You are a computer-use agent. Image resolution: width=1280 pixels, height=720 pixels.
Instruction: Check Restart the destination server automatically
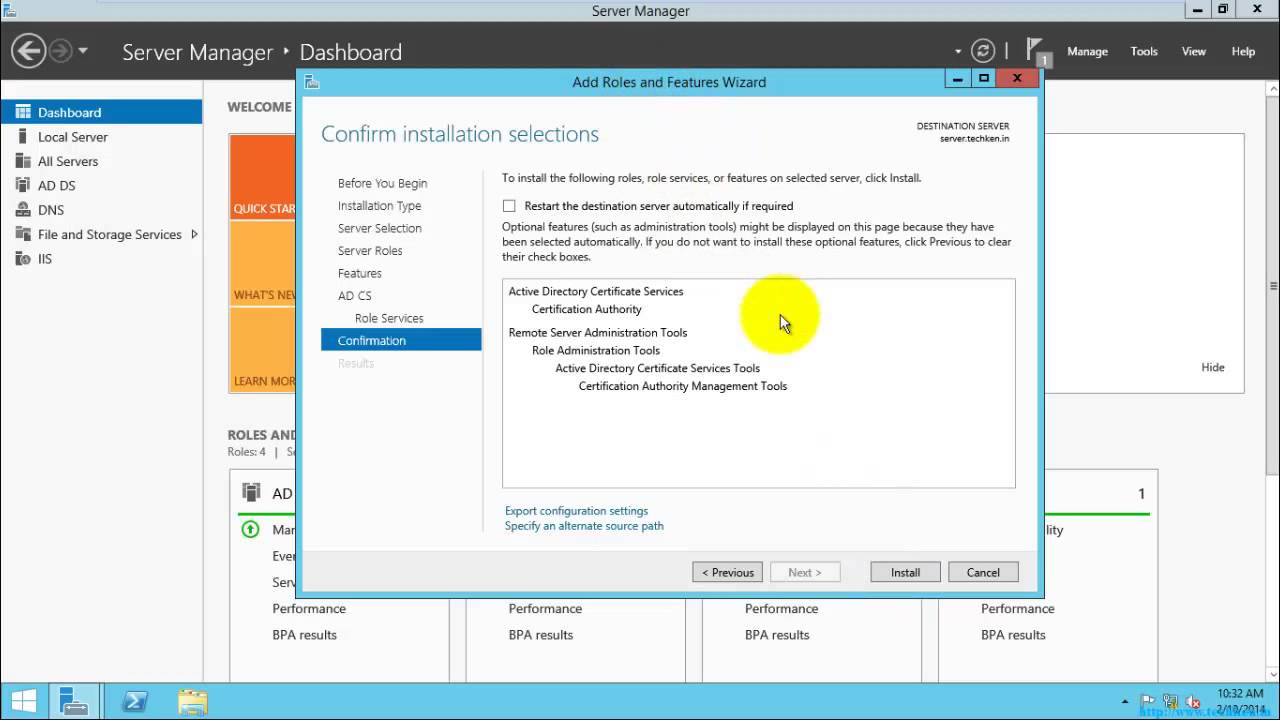[x=509, y=206]
